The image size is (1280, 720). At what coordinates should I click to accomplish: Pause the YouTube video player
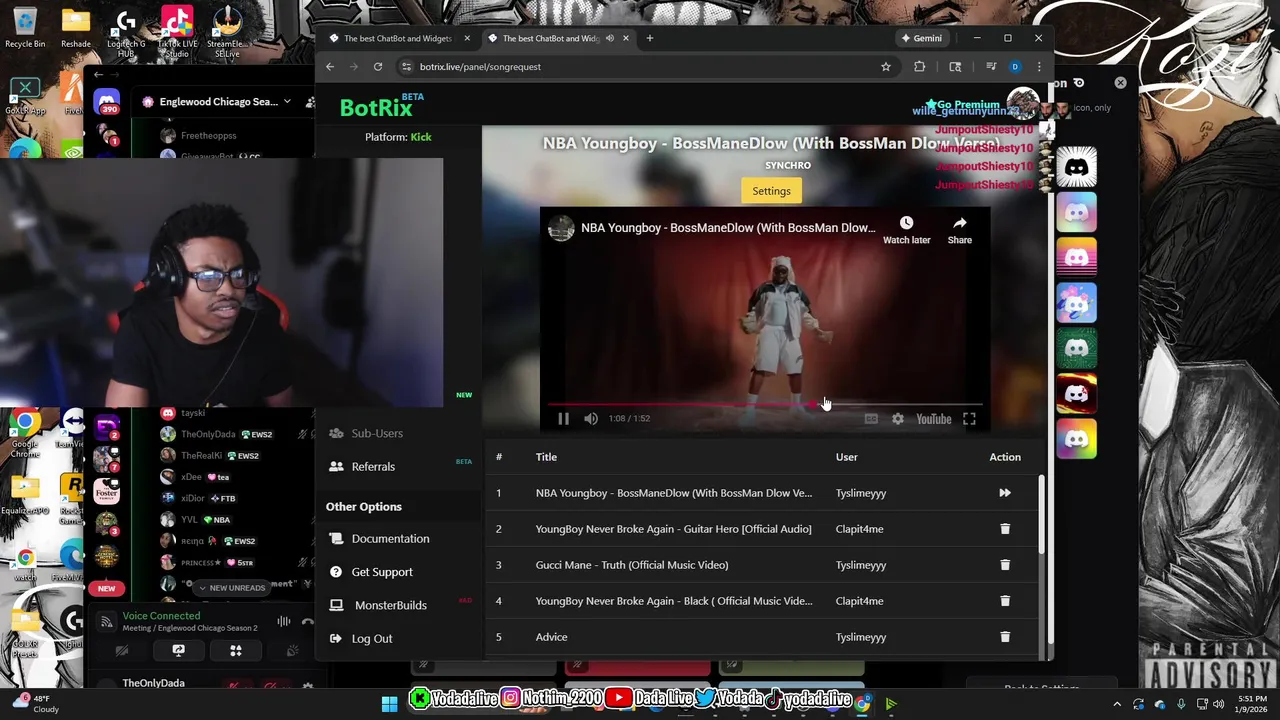[x=563, y=419]
